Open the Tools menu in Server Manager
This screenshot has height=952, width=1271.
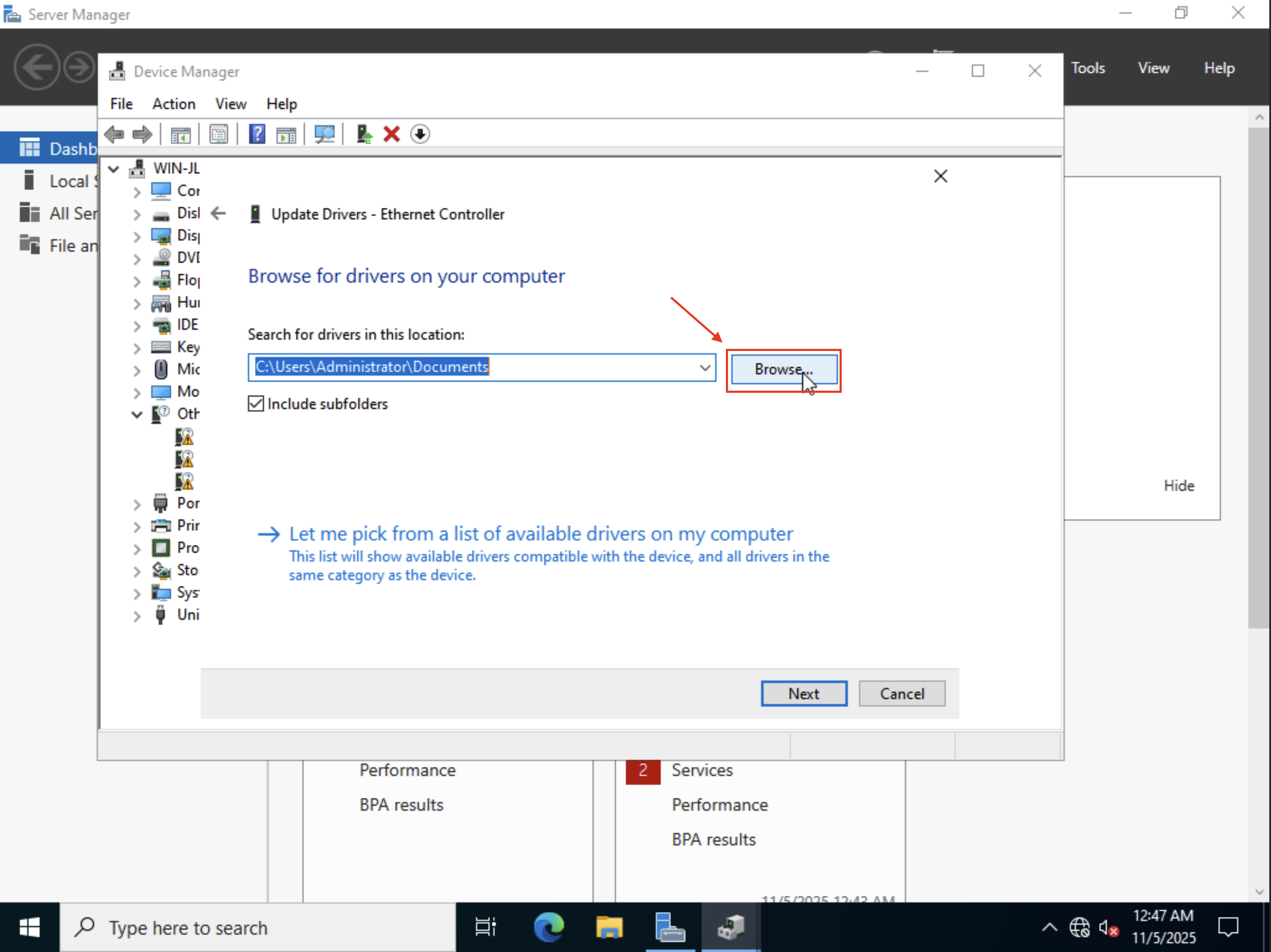pyautogui.click(x=1087, y=68)
